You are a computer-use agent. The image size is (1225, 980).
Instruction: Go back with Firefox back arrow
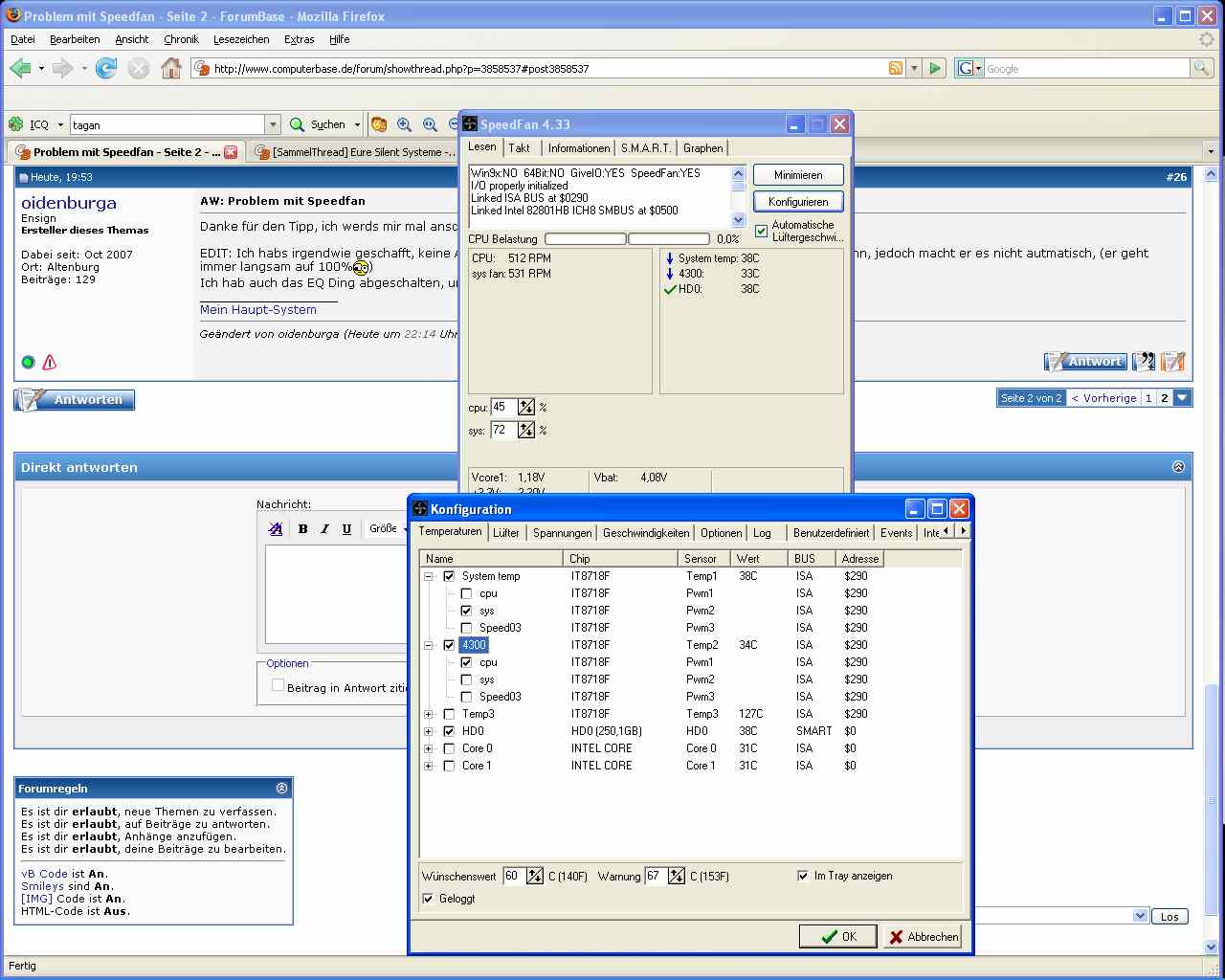pos(20,68)
